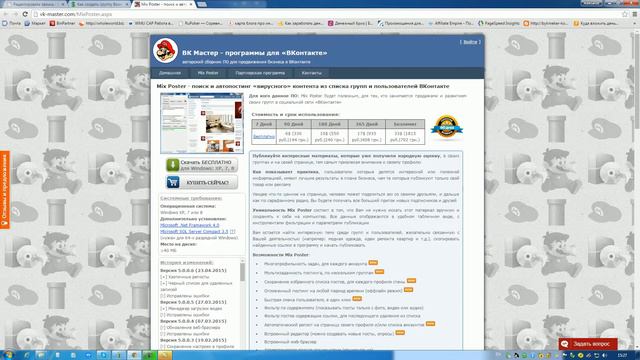Click the 90 Дней column header

[293, 124]
